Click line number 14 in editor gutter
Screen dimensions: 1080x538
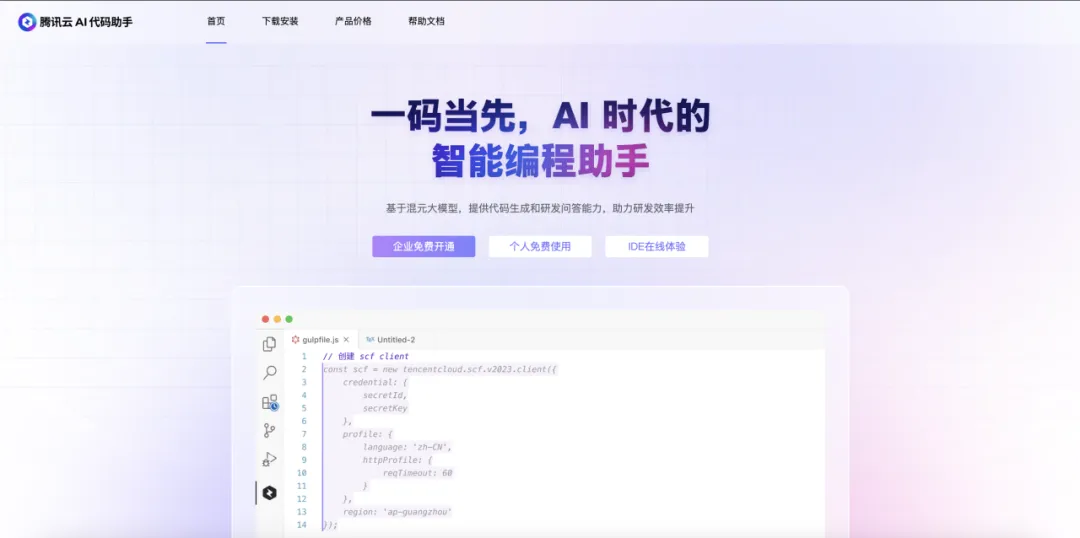click(x=302, y=525)
